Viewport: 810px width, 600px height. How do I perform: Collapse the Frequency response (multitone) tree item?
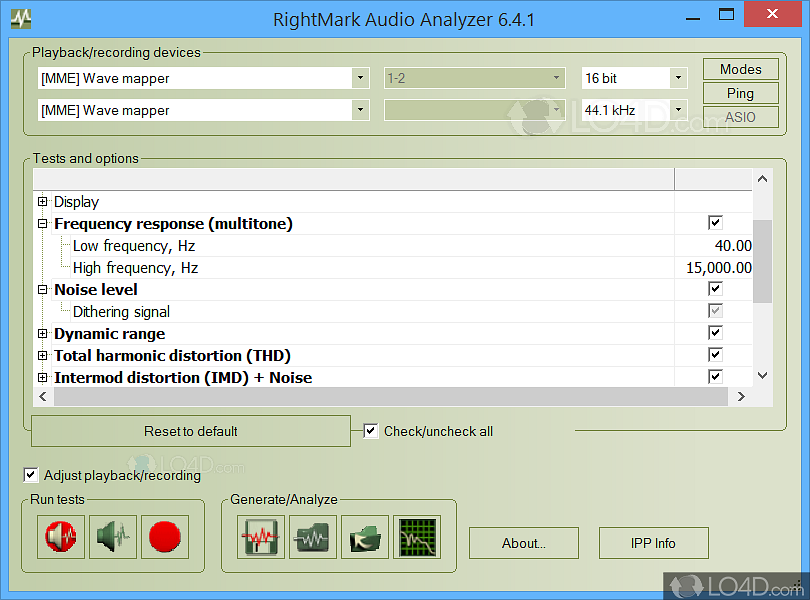tap(42, 223)
